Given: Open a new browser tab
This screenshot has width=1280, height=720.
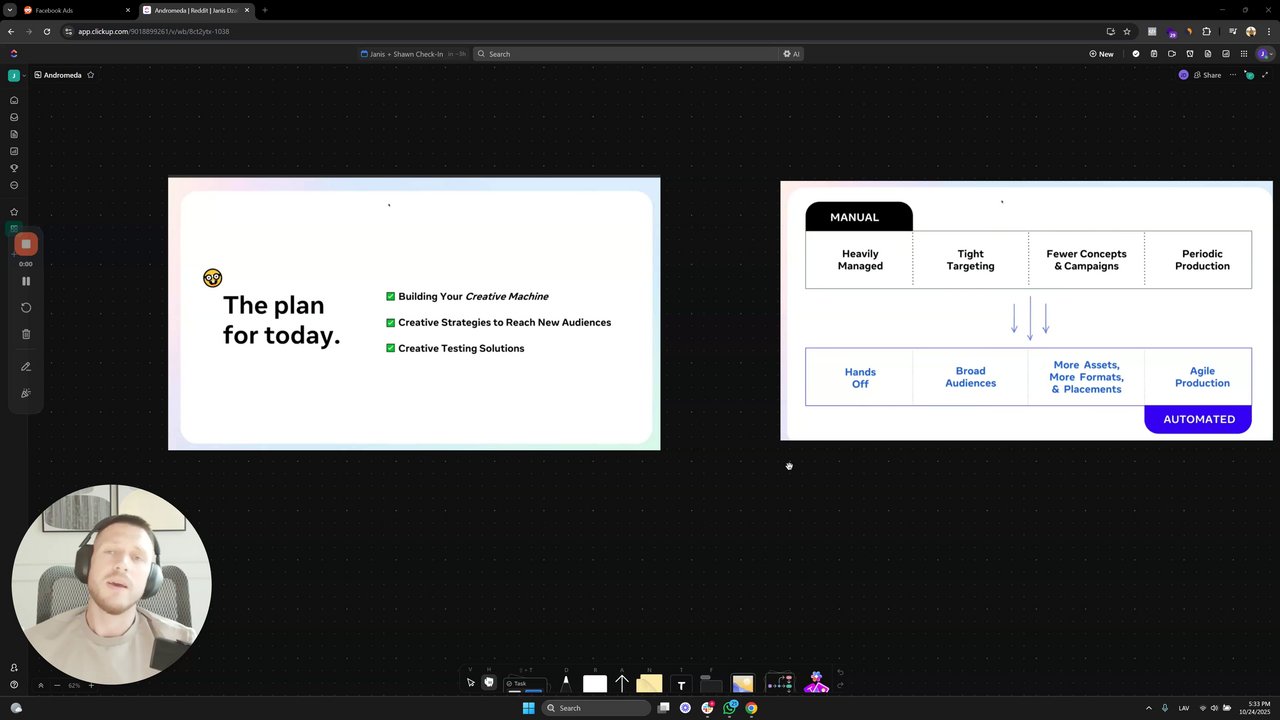Looking at the screenshot, I should 264,10.
